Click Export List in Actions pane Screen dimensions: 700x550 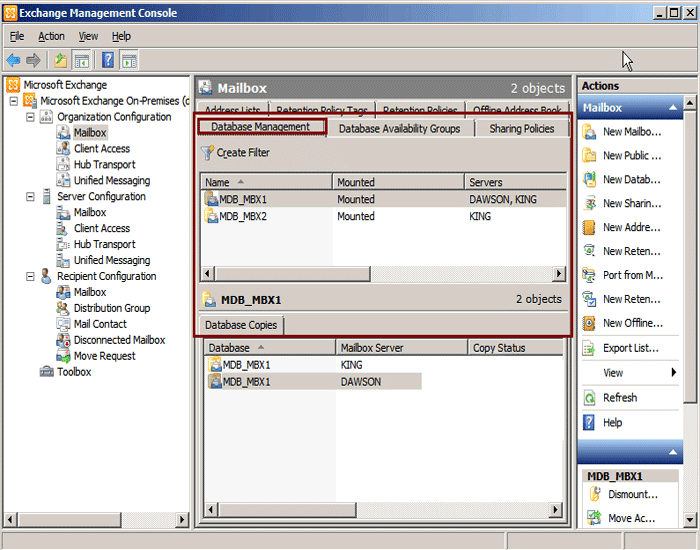click(x=630, y=348)
